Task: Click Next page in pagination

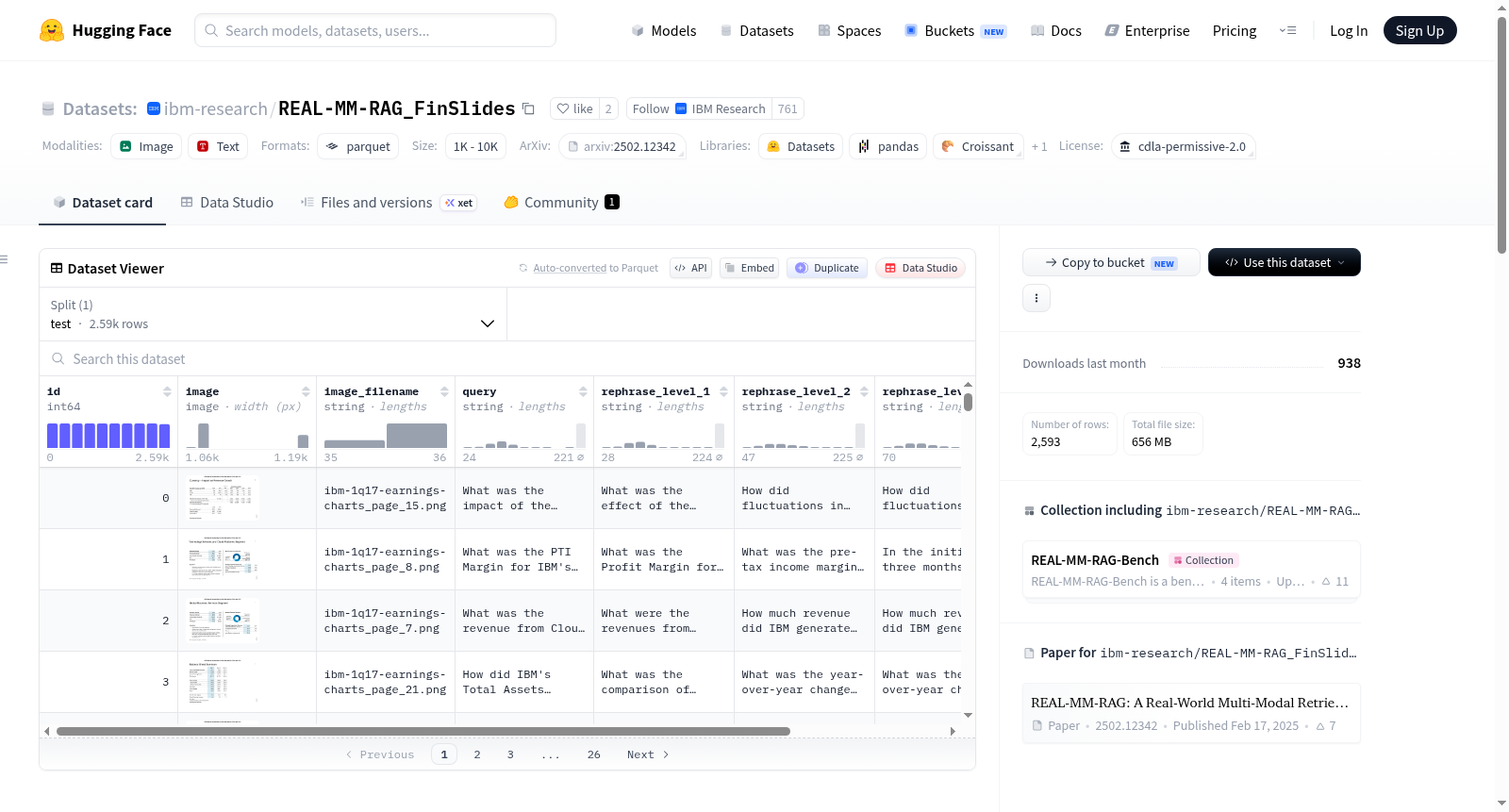Action: pyautogui.click(x=648, y=754)
